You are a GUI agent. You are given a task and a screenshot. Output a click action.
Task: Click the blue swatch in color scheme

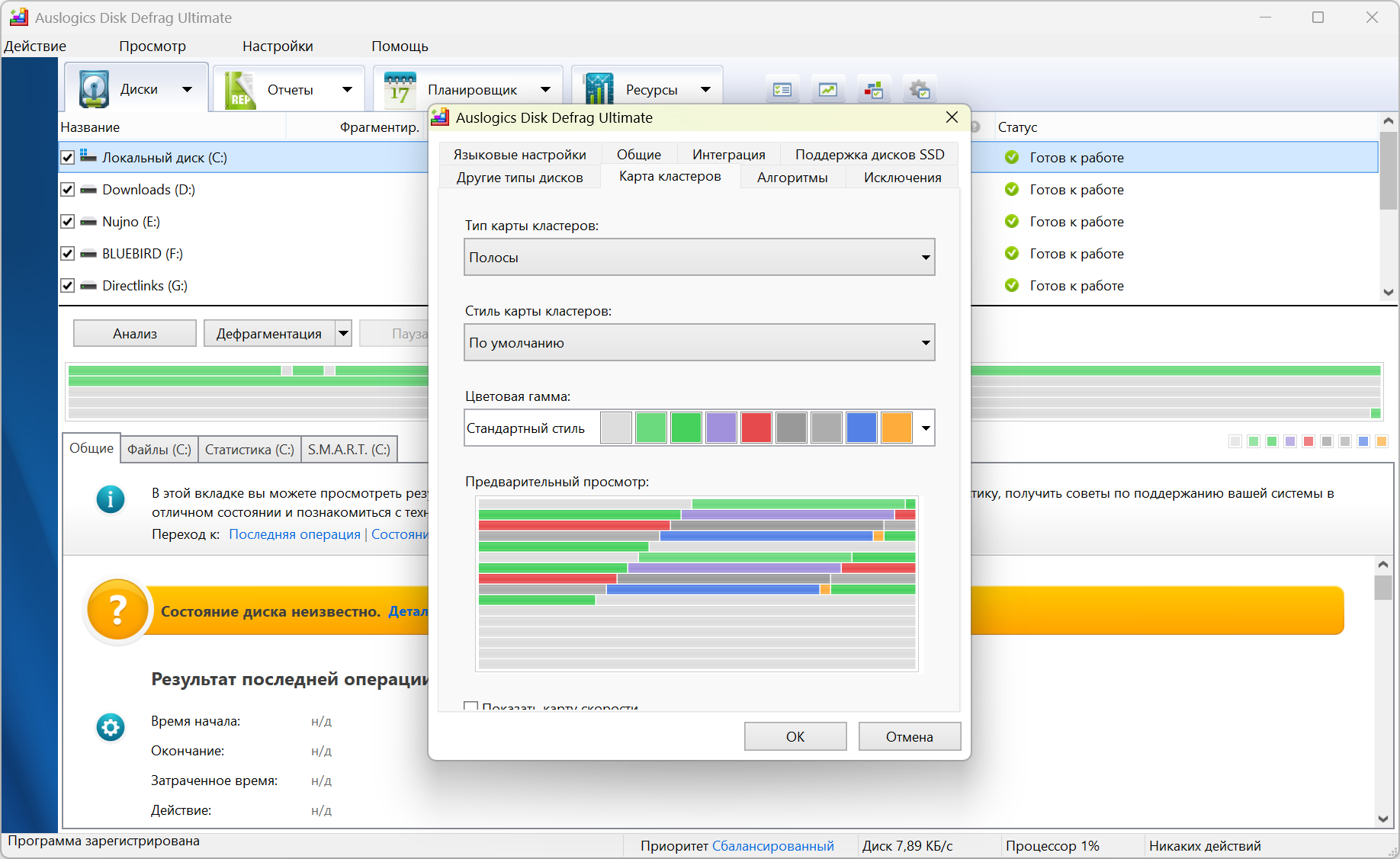pos(862,428)
